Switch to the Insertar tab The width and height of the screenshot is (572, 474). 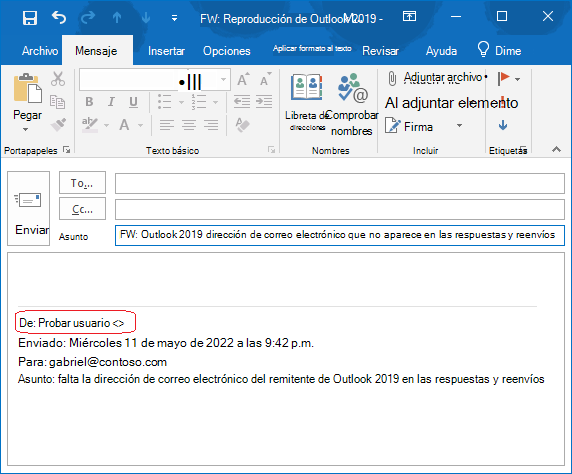click(166, 51)
